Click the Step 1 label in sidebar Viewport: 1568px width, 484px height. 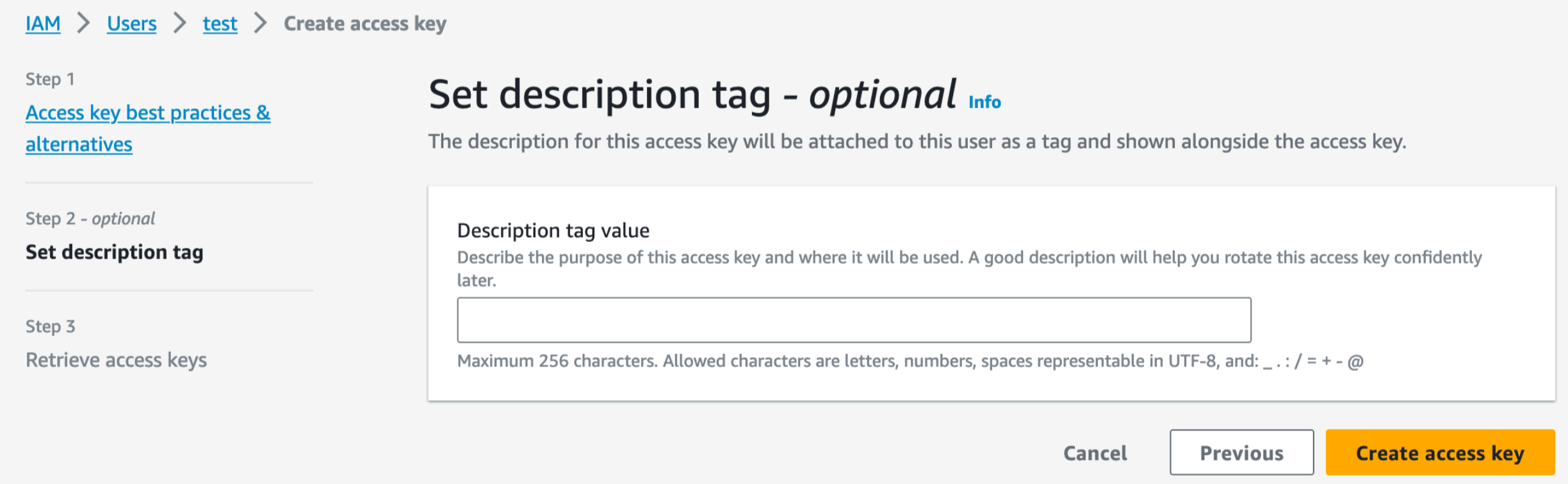tap(50, 79)
